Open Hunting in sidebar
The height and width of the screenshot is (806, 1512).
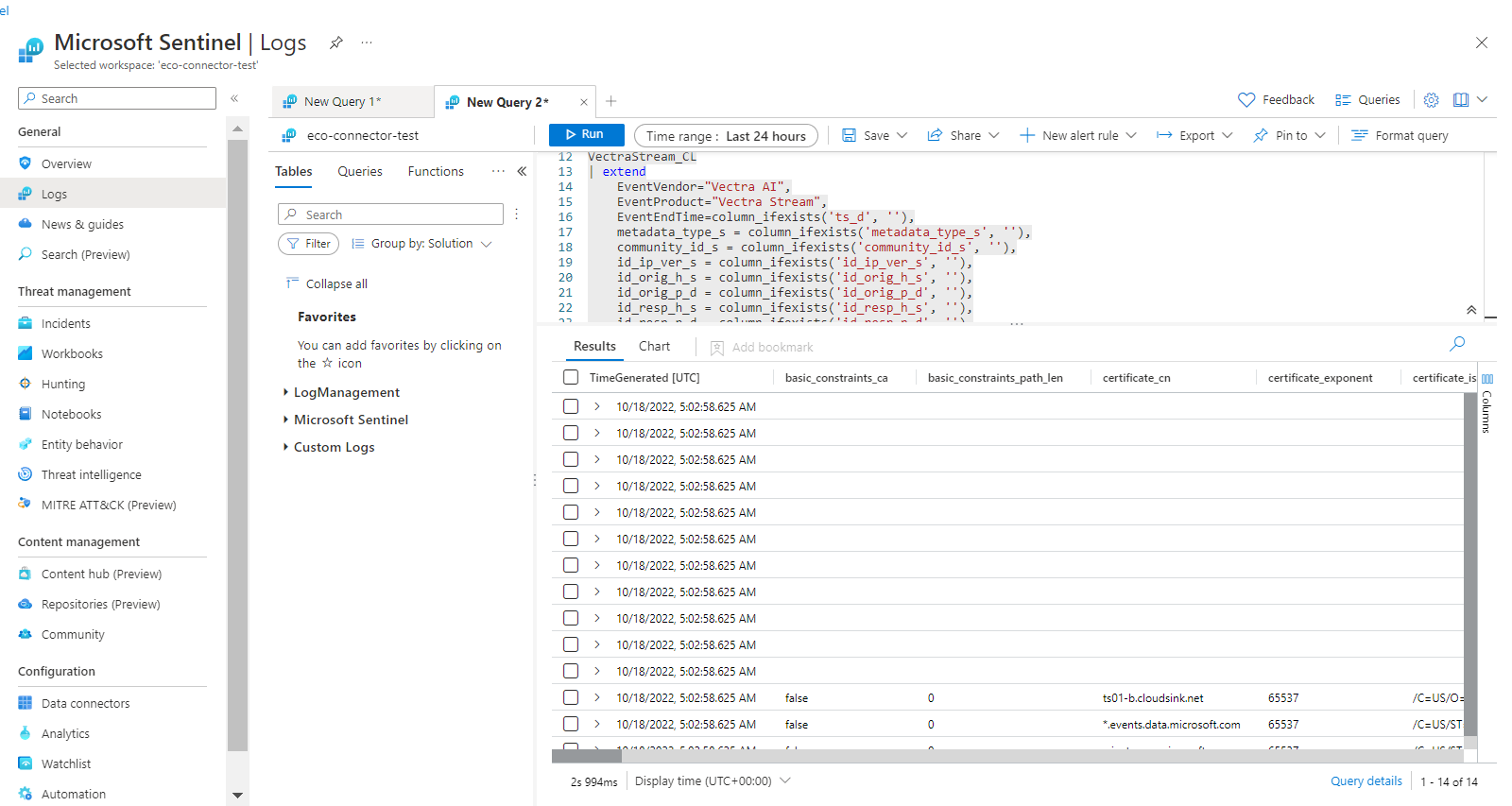63,384
